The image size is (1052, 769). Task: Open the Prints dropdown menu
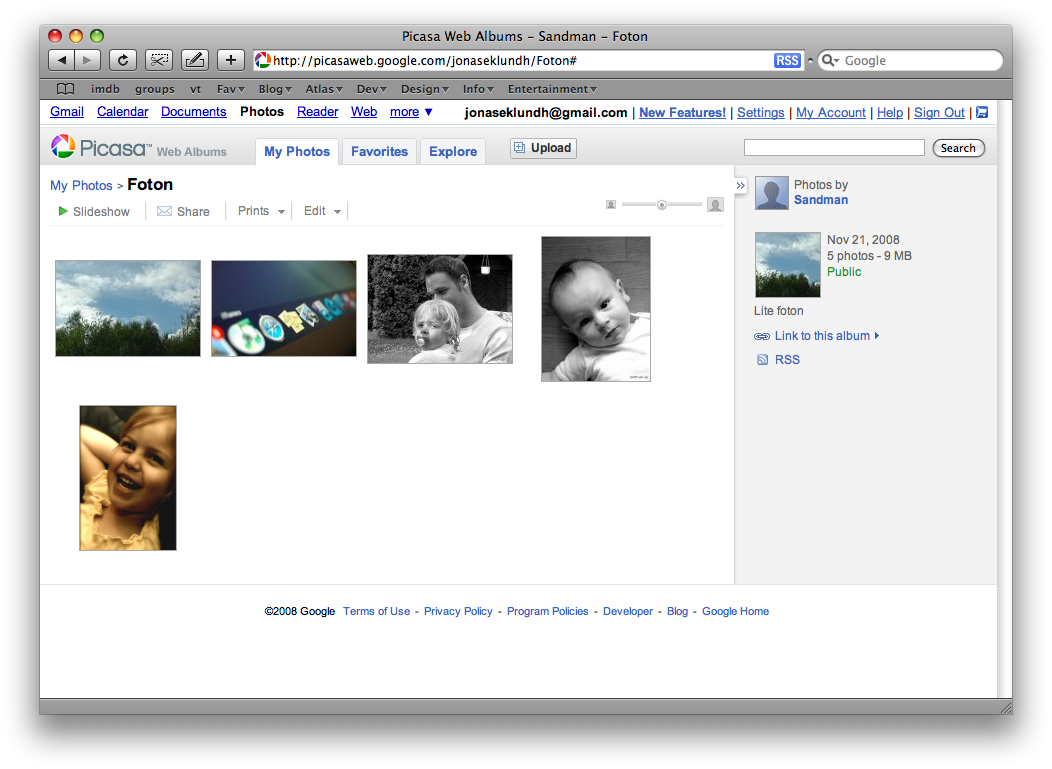262,211
